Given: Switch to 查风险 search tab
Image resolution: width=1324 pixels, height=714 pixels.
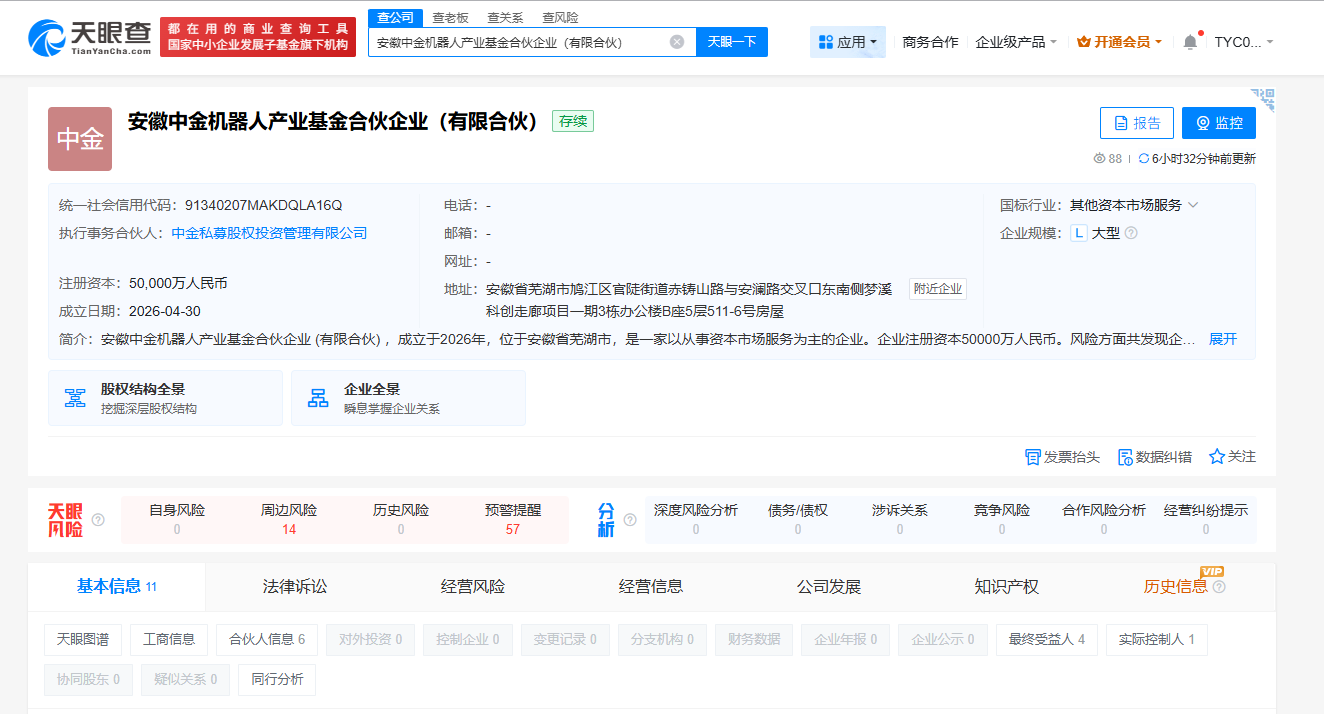Looking at the screenshot, I should pos(560,18).
